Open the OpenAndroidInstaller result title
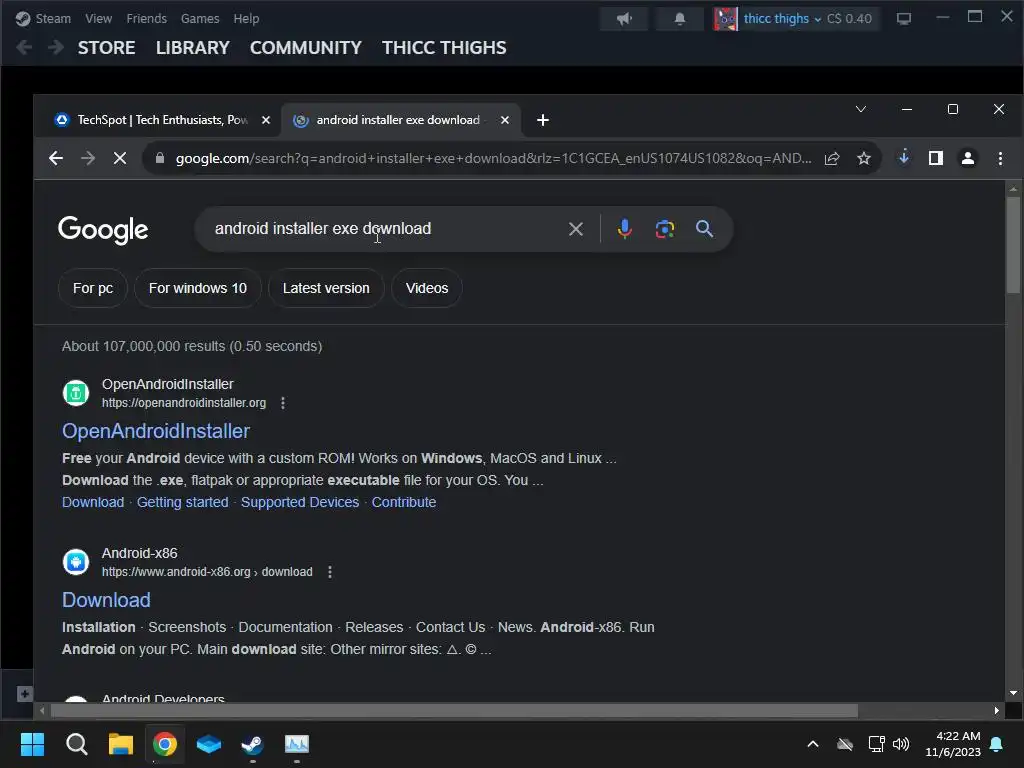 click(x=156, y=431)
